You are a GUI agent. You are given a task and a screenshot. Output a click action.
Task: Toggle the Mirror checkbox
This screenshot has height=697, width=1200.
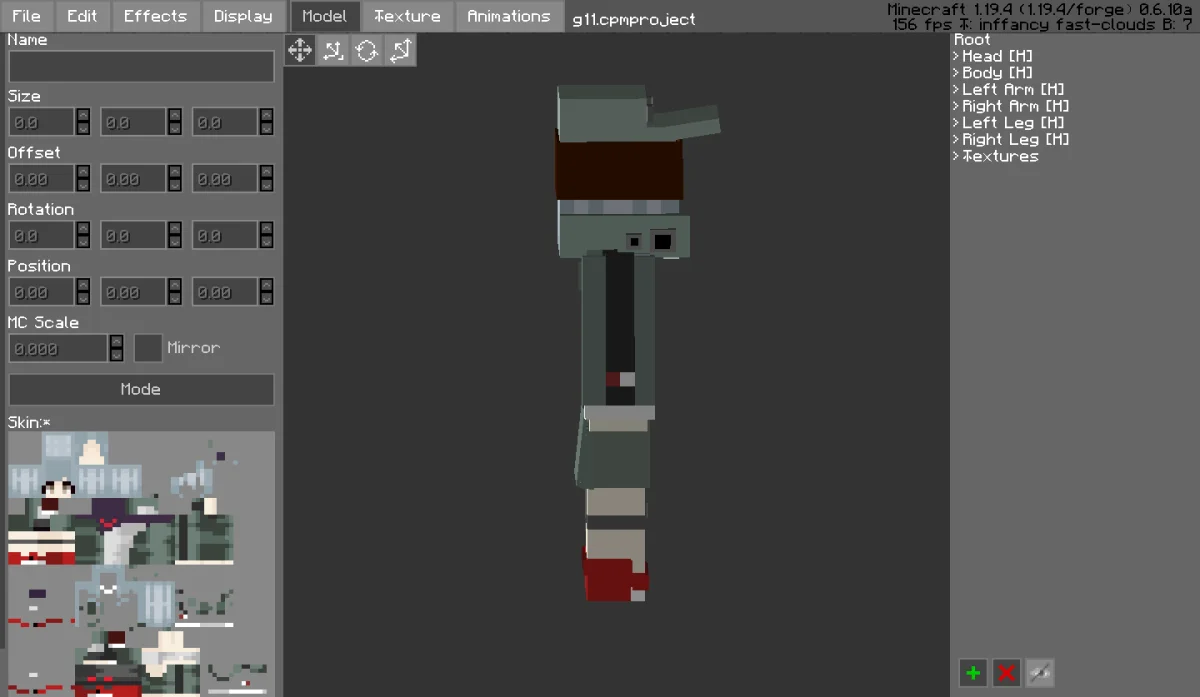coord(148,348)
